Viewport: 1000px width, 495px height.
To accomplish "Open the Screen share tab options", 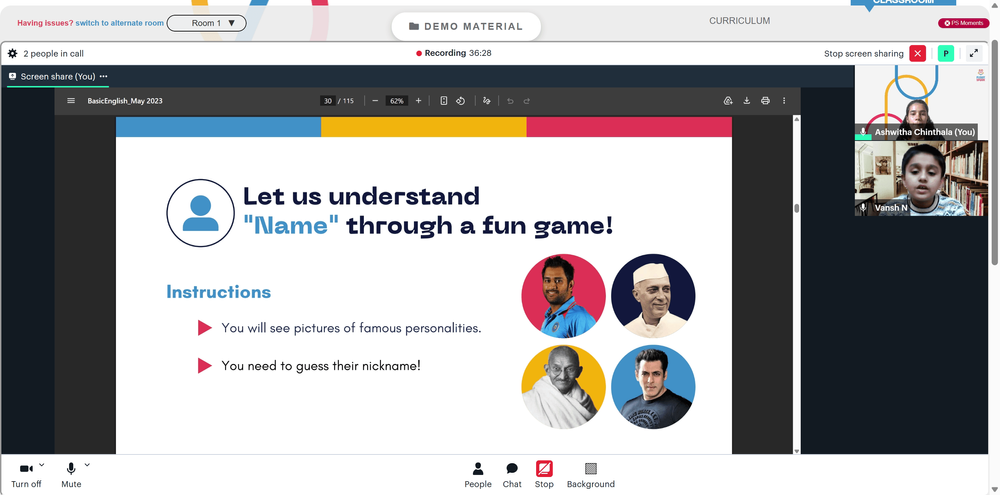I will point(103,77).
